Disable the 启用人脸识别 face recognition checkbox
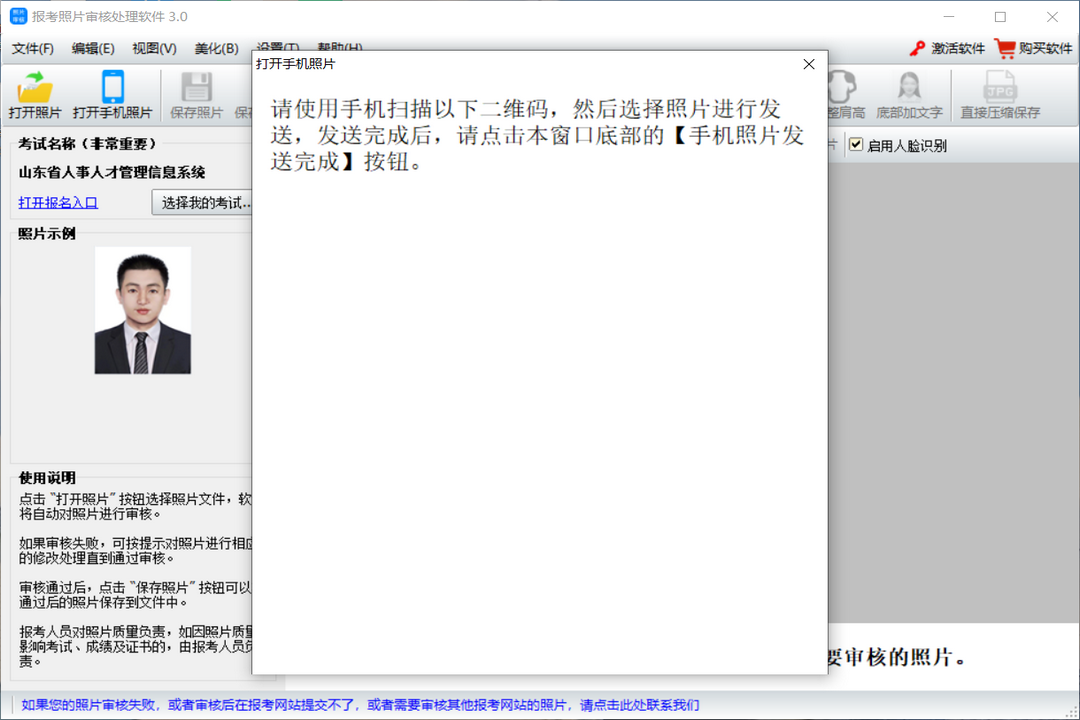 [856, 145]
